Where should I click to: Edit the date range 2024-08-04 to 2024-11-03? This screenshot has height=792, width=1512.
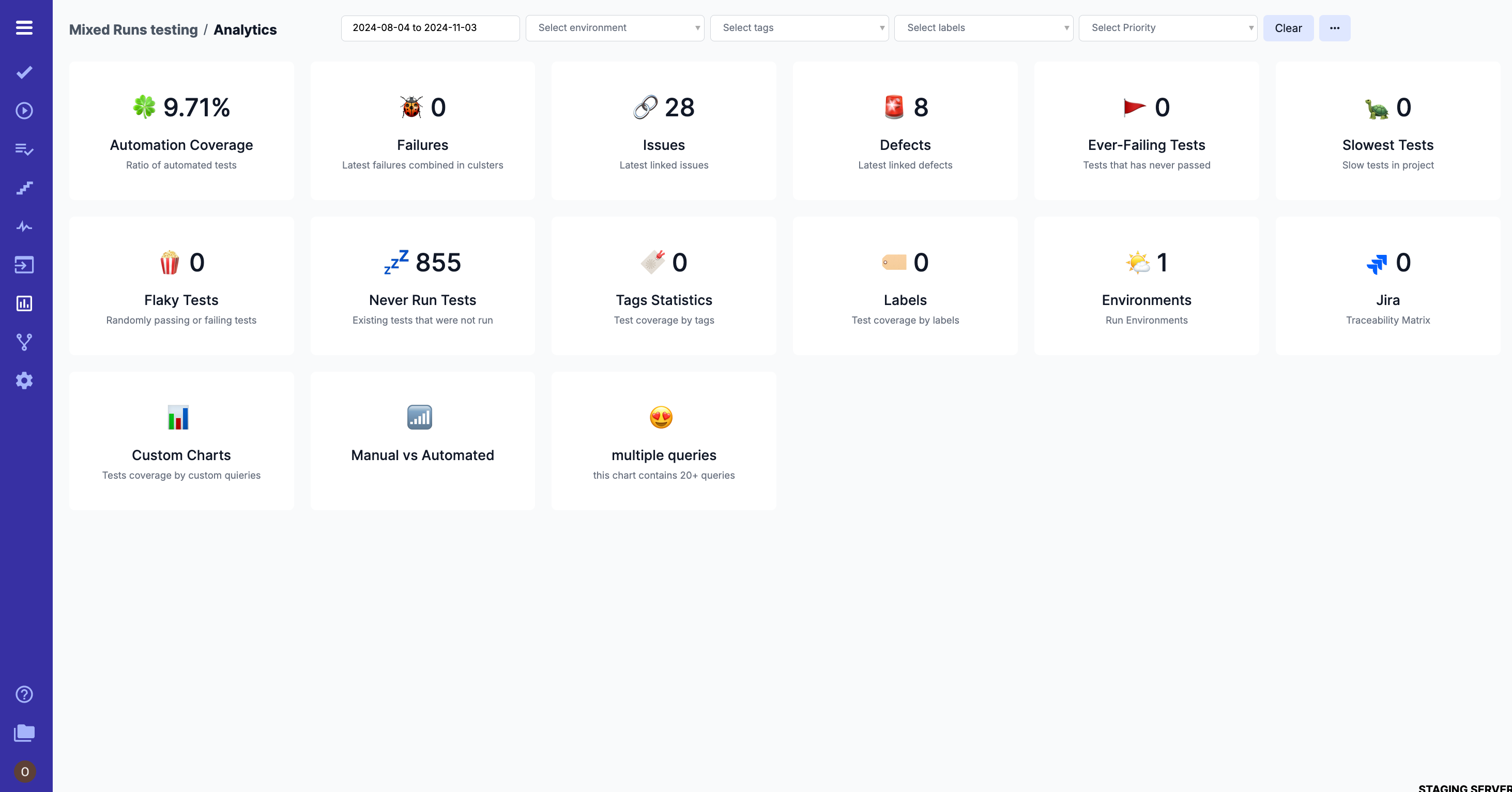[x=430, y=27]
